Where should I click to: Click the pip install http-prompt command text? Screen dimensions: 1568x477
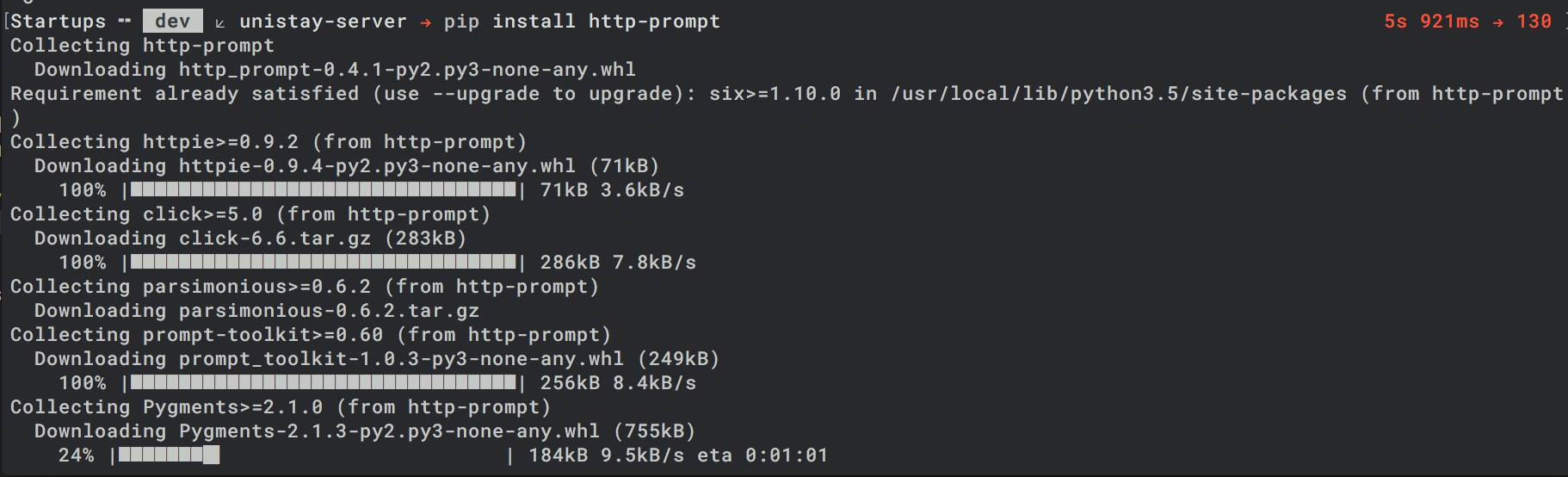pyautogui.click(x=582, y=22)
